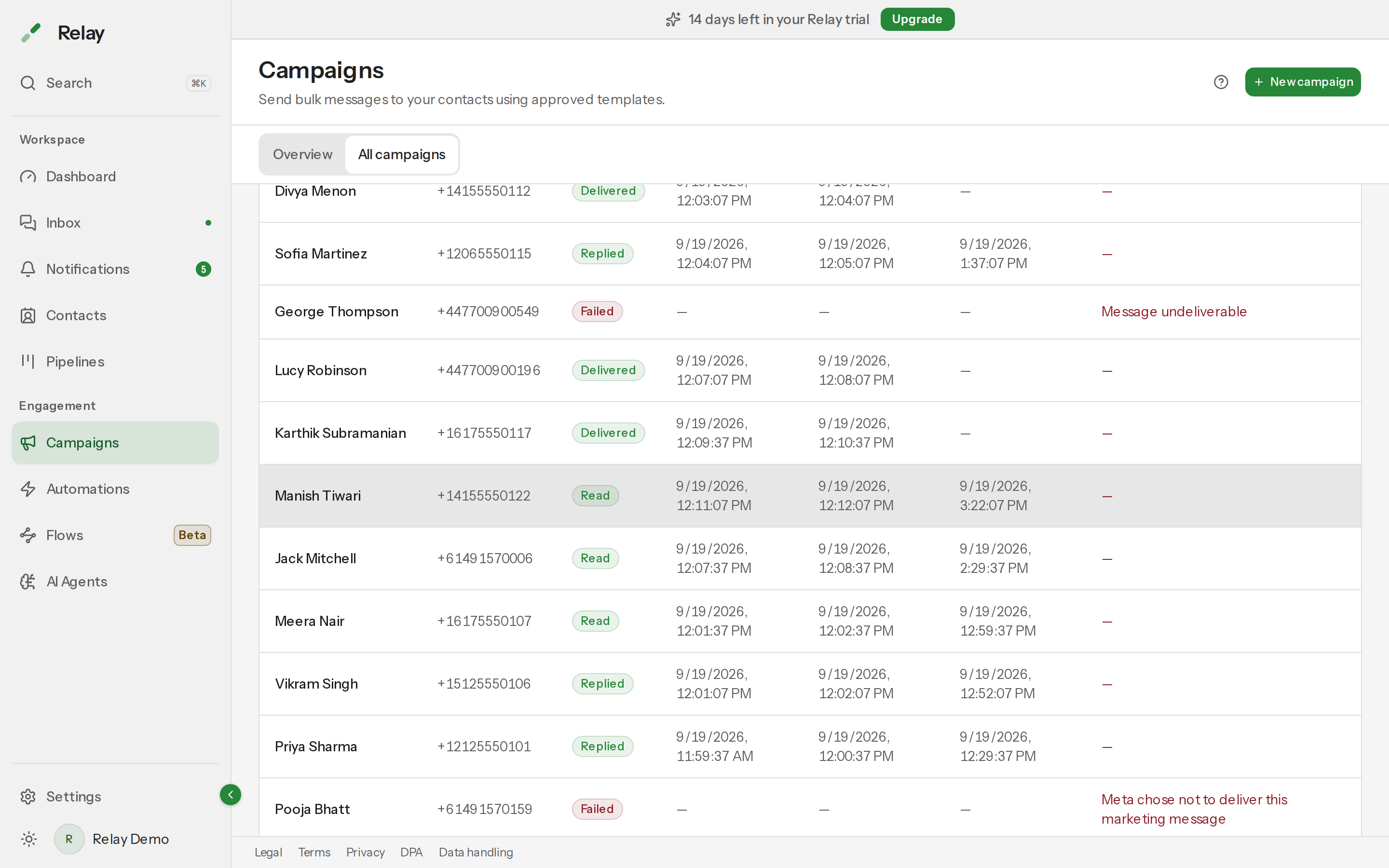Open the Privacy footer link

point(365,852)
